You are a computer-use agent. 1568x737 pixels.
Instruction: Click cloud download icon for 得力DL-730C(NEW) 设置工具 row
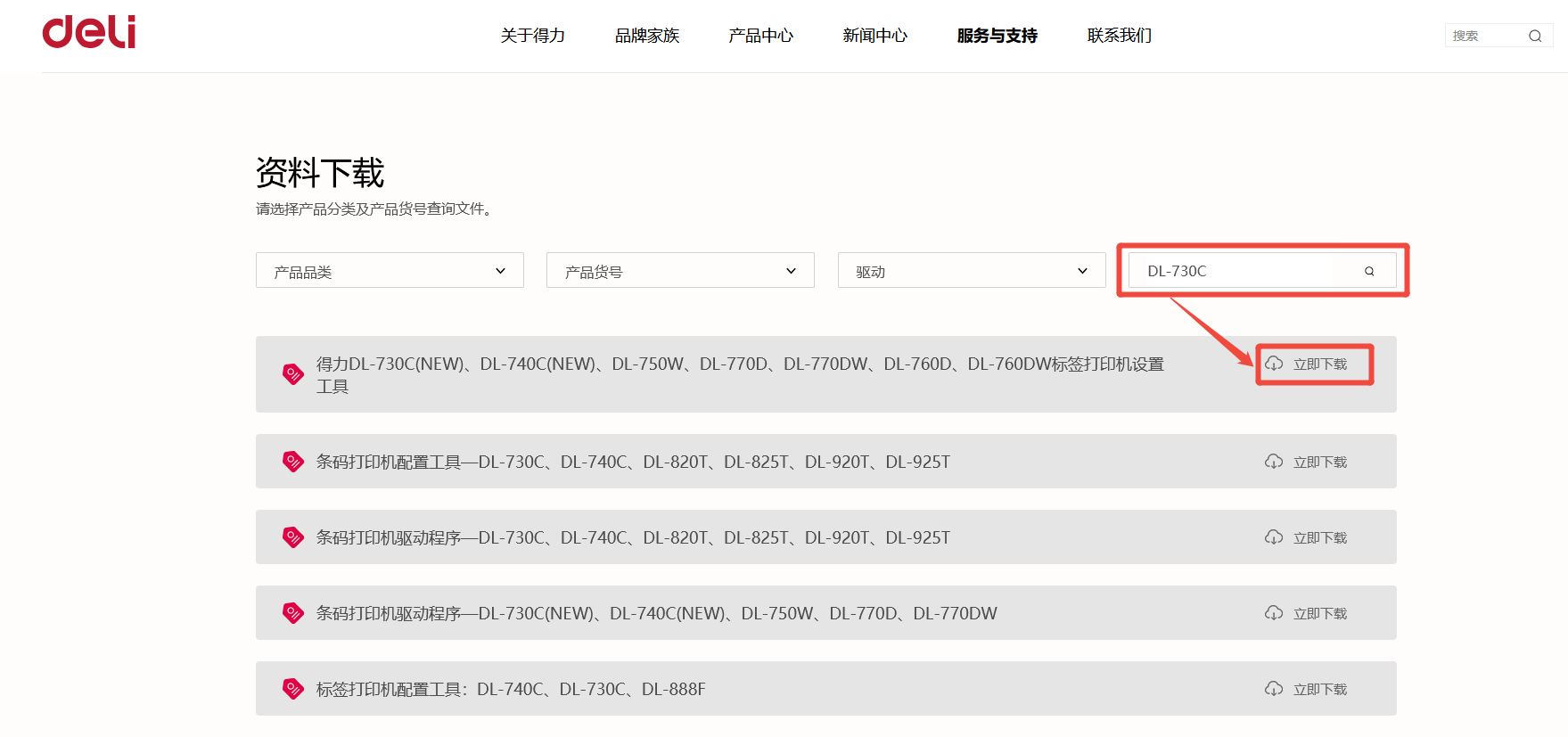coord(1274,364)
